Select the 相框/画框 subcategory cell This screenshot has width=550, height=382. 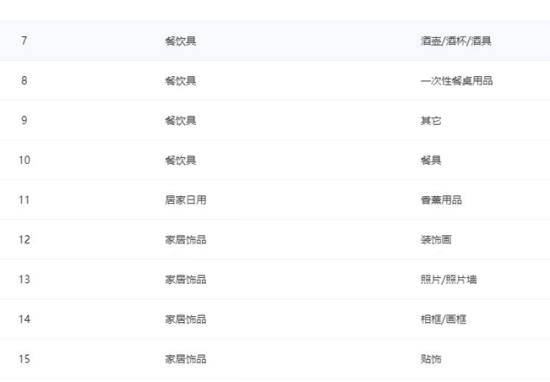coord(443,319)
